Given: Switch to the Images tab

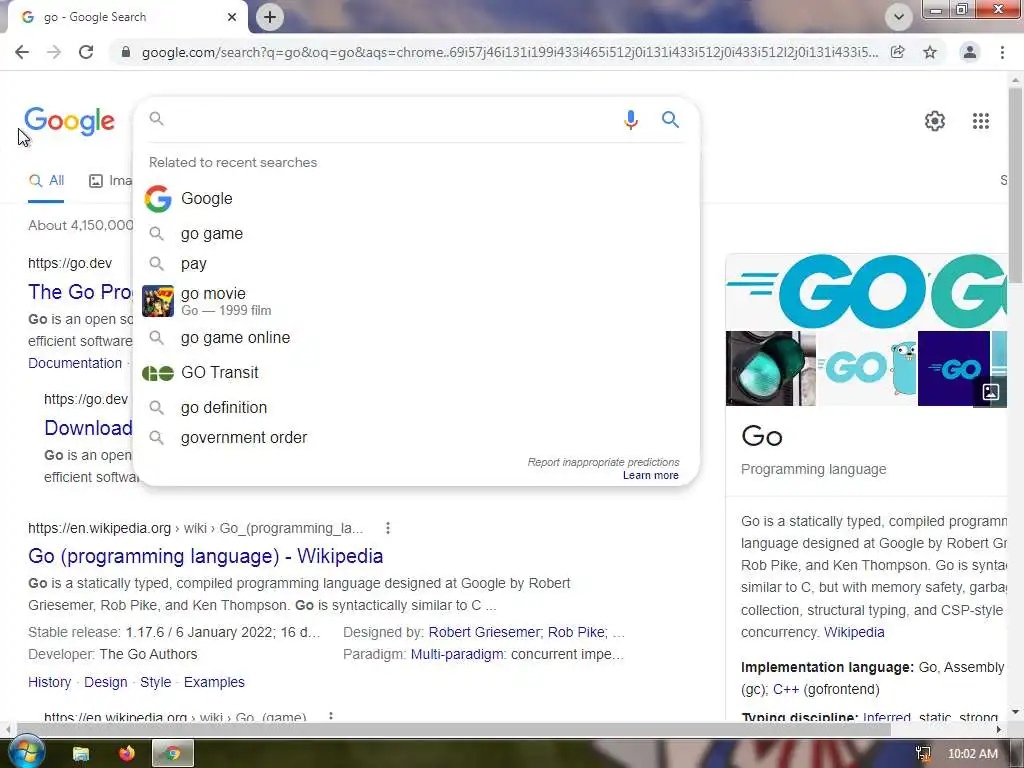Looking at the screenshot, I should pyautogui.click(x=110, y=181).
